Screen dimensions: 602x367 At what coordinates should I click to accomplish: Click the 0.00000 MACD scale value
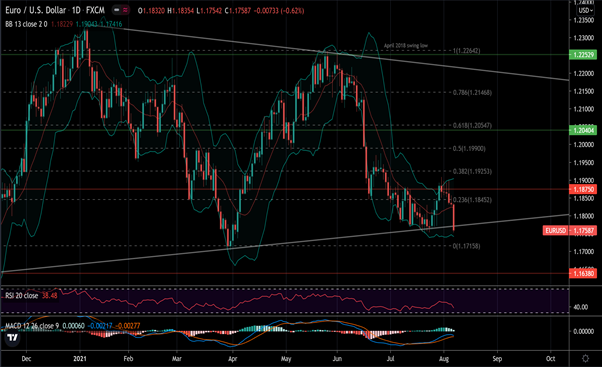(583, 331)
